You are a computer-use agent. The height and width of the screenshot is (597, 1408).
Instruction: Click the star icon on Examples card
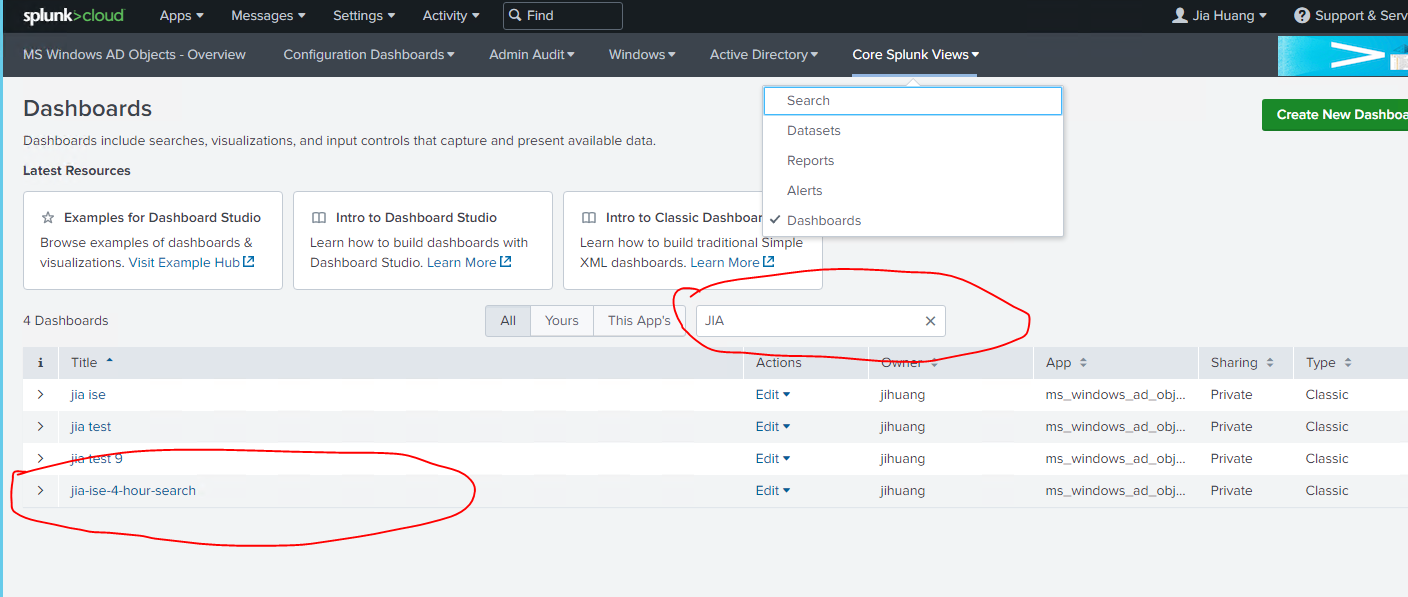point(48,217)
